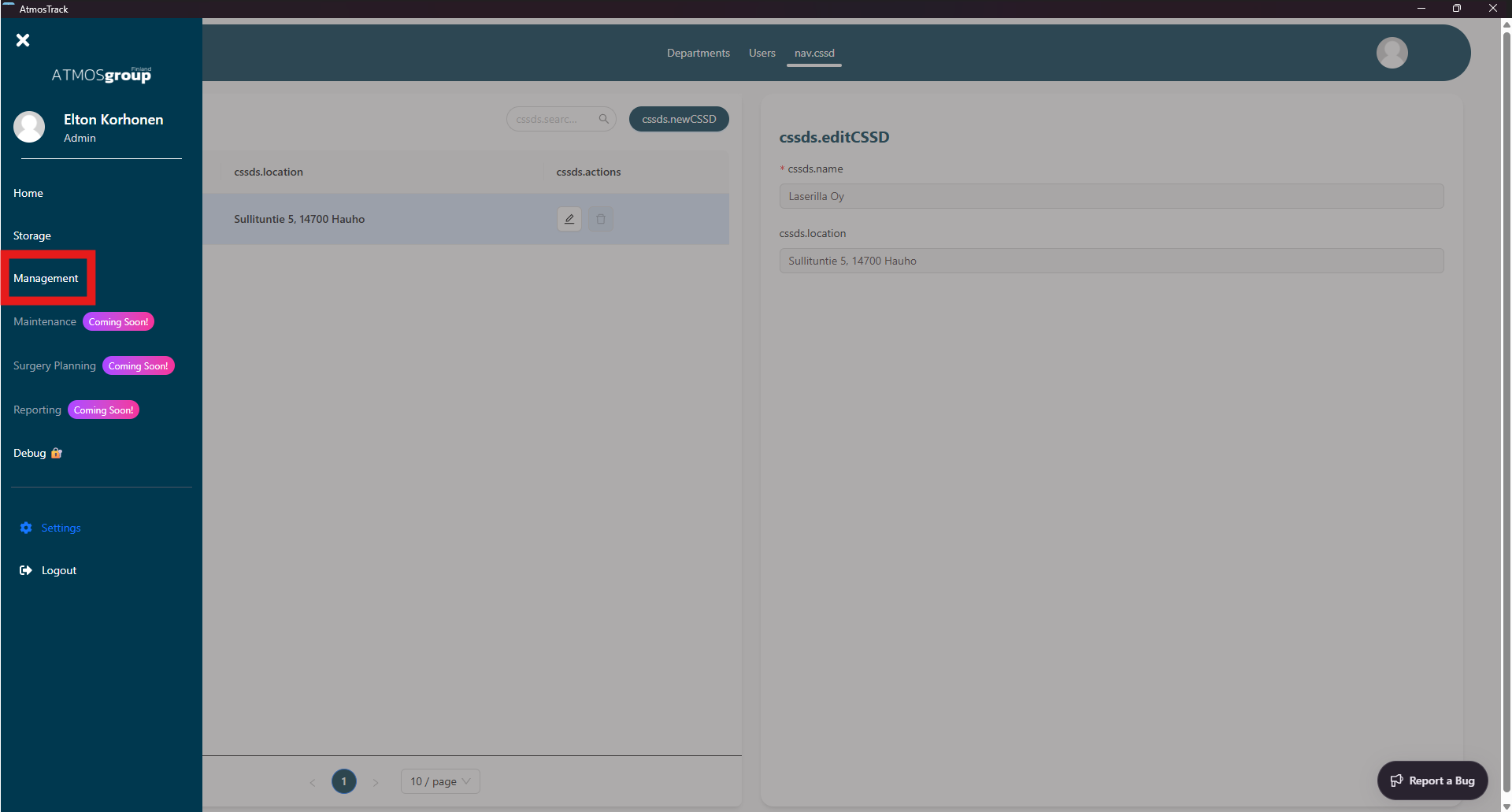Screen dimensions: 1512x812
Task: Close the sidebar with the X icon
Action: [23, 40]
